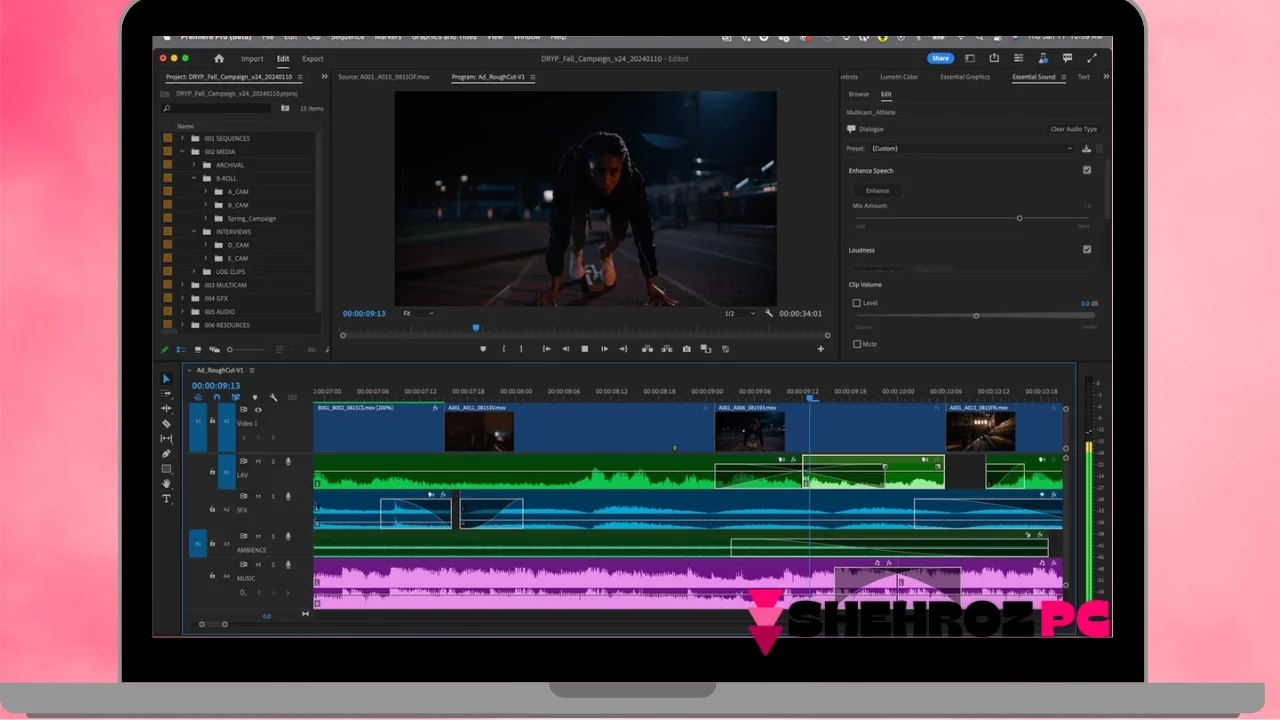Switch Project panel to icon view
Screen dimensions: 1280x720
tap(198, 350)
